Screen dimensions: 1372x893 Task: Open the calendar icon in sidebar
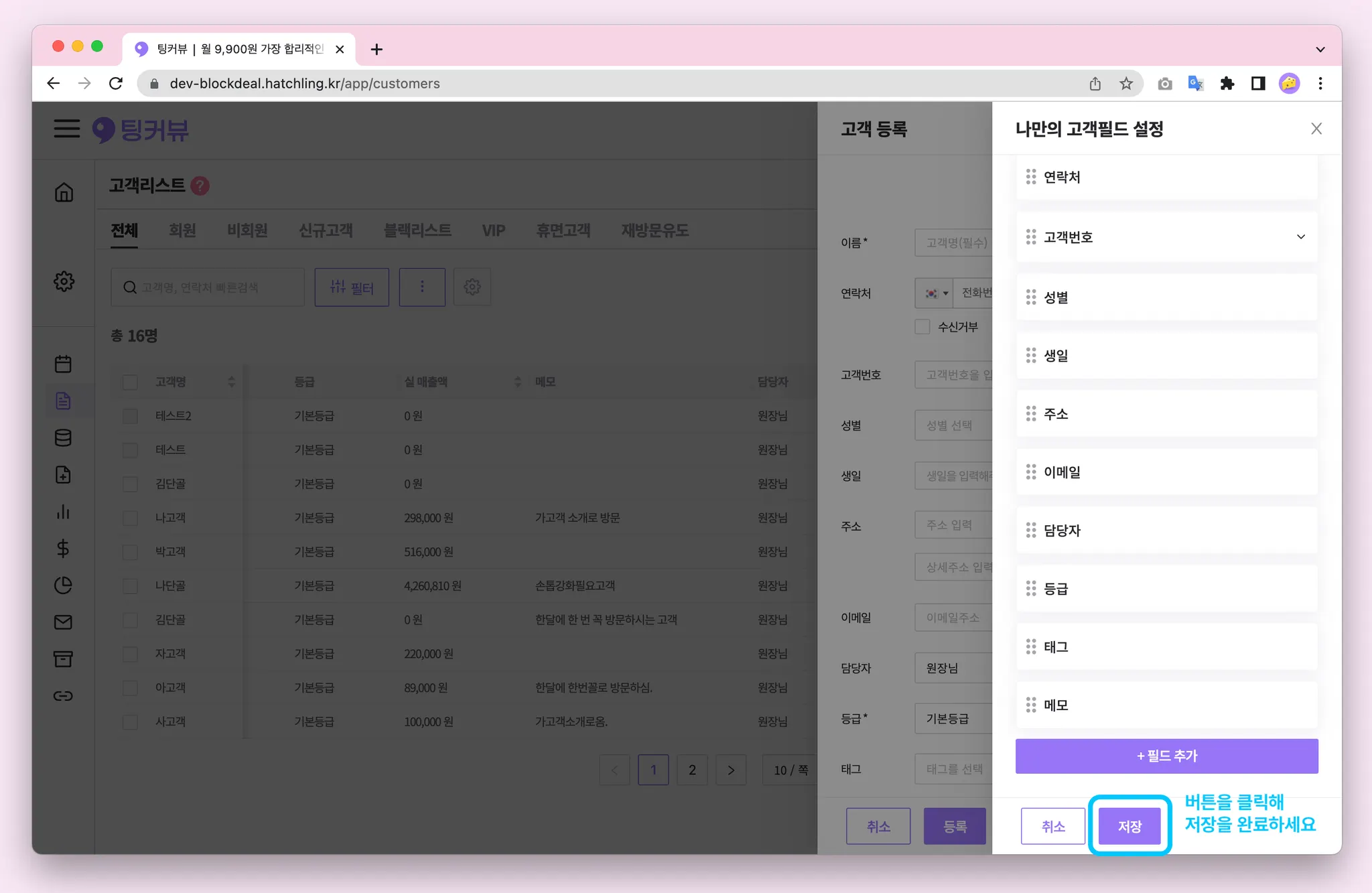pyautogui.click(x=63, y=364)
